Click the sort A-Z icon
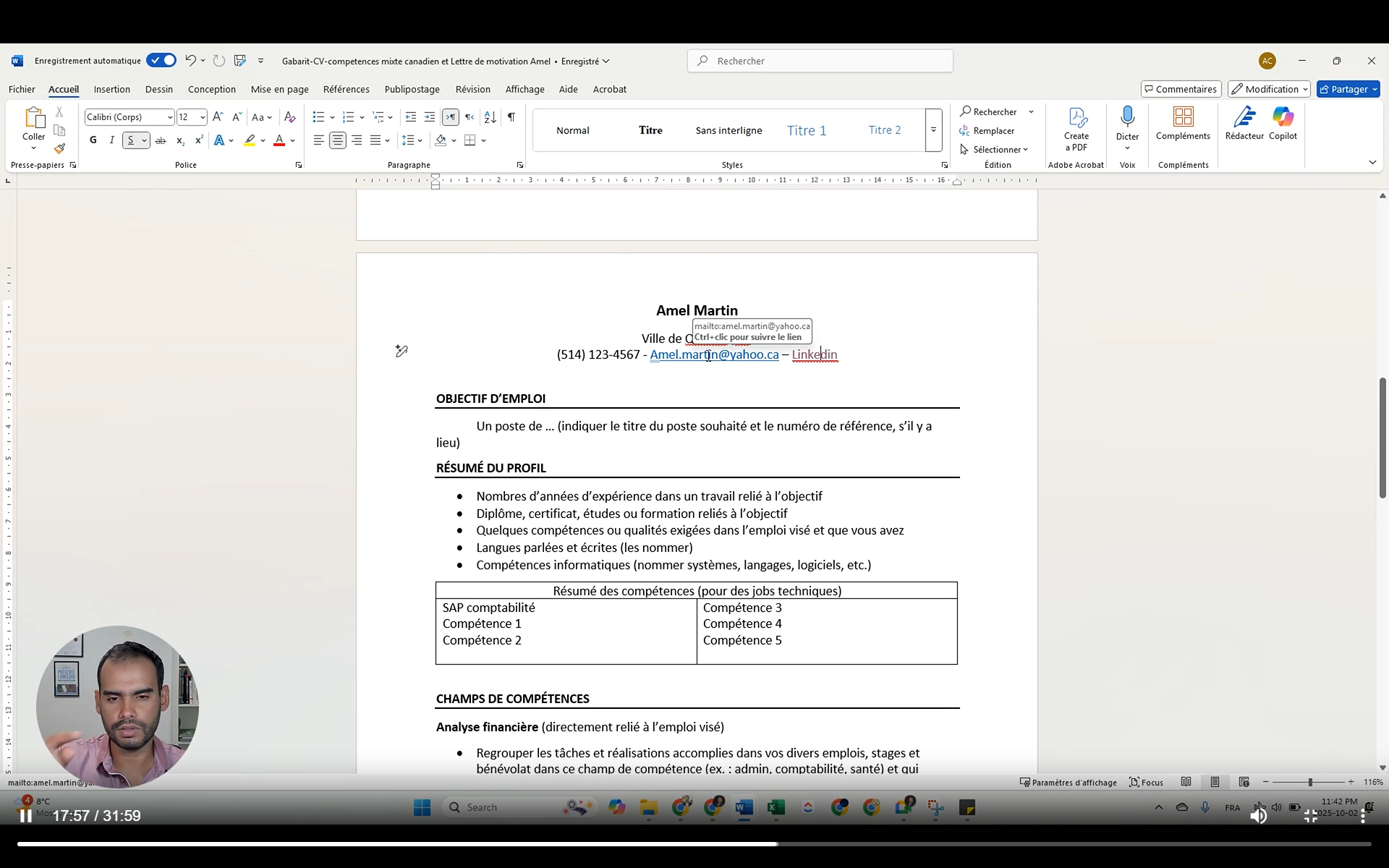This screenshot has width=1389, height=868. (x=490, y=117)
